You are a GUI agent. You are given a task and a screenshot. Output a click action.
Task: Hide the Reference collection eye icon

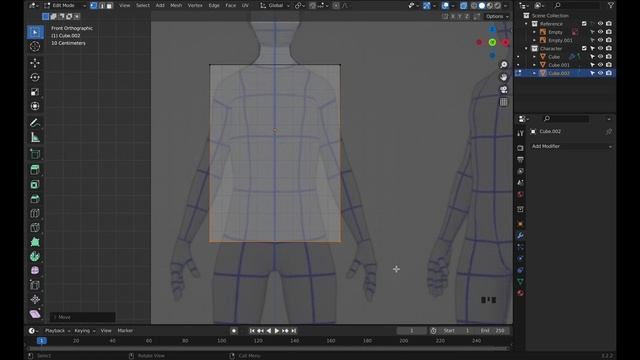coord(600,24)
